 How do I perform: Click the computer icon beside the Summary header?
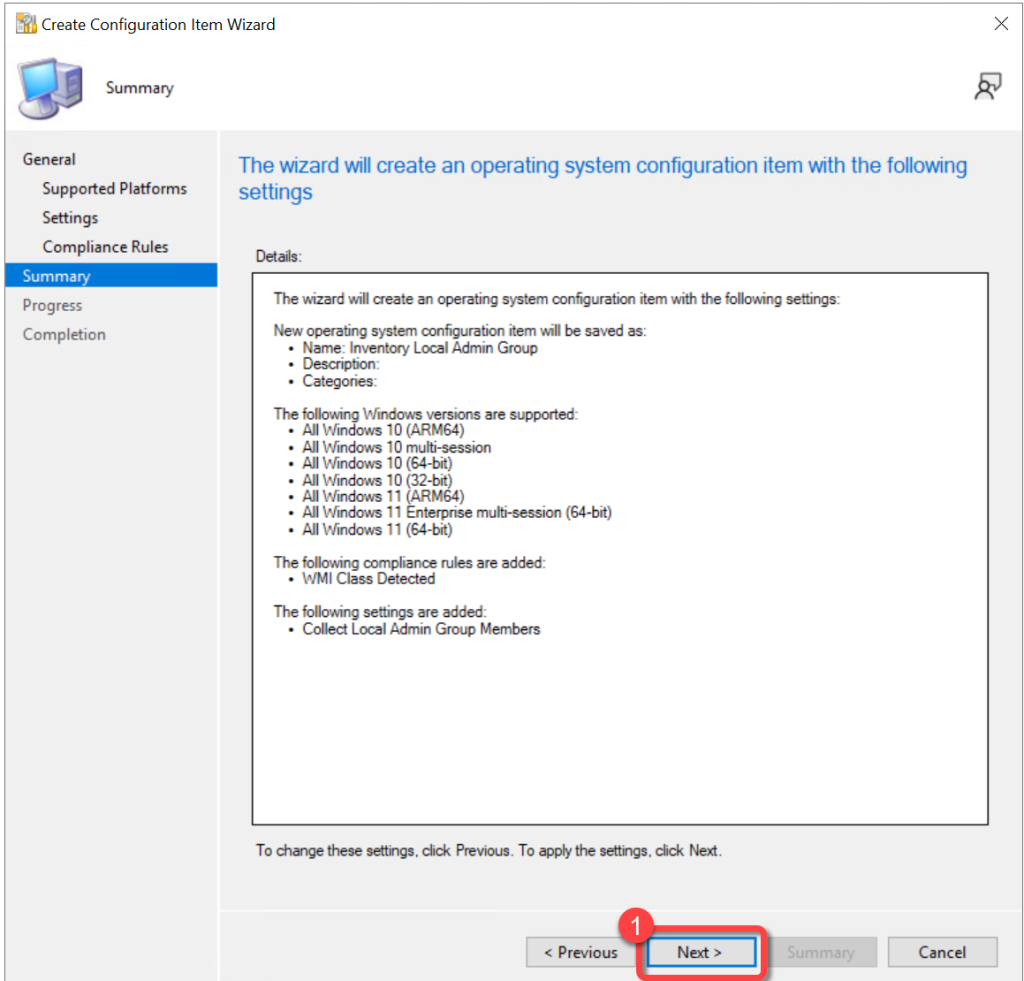52,88
